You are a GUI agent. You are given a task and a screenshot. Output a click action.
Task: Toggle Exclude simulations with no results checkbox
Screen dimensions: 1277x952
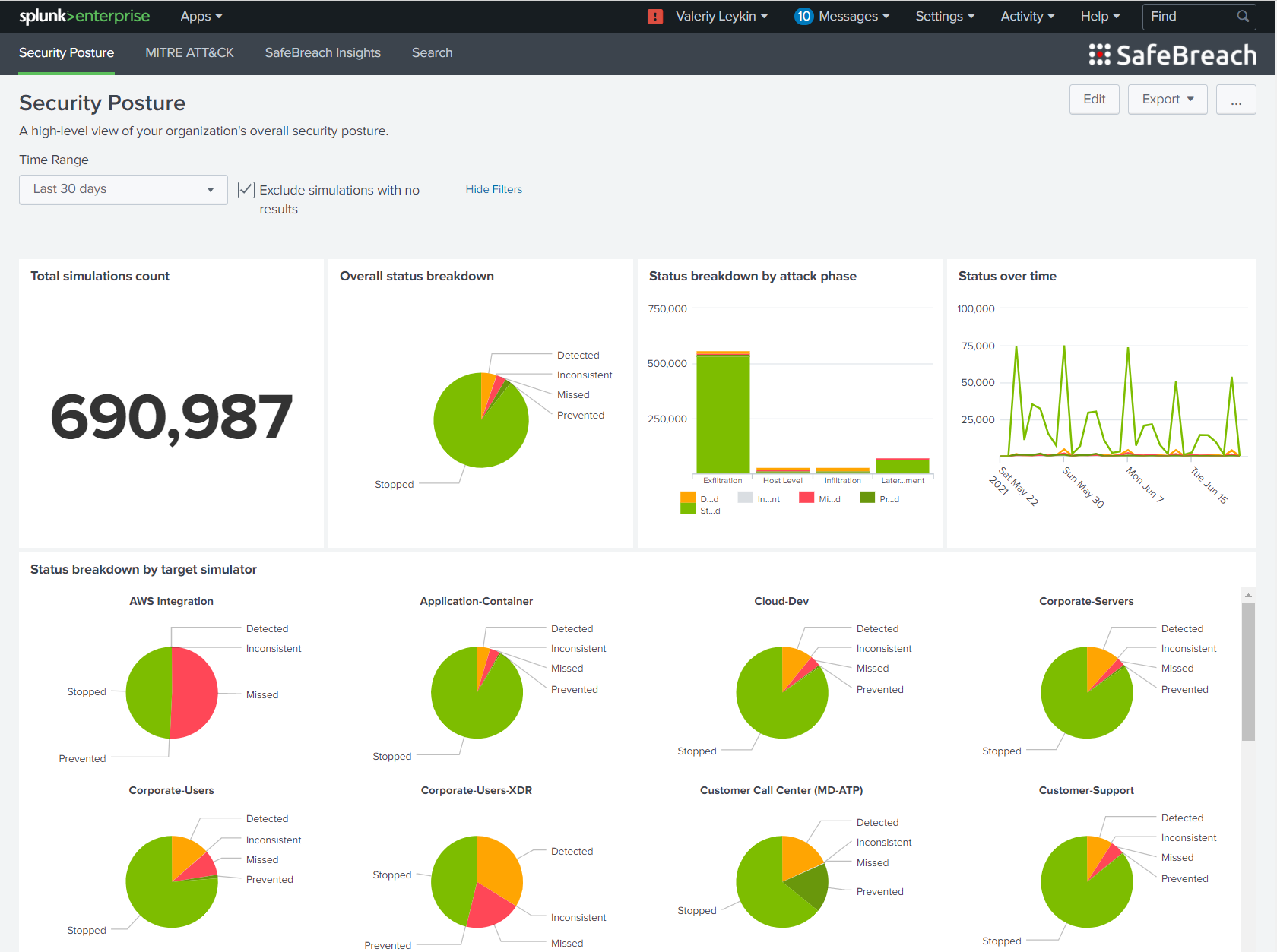pyautogui.click(x=246, y=189)
